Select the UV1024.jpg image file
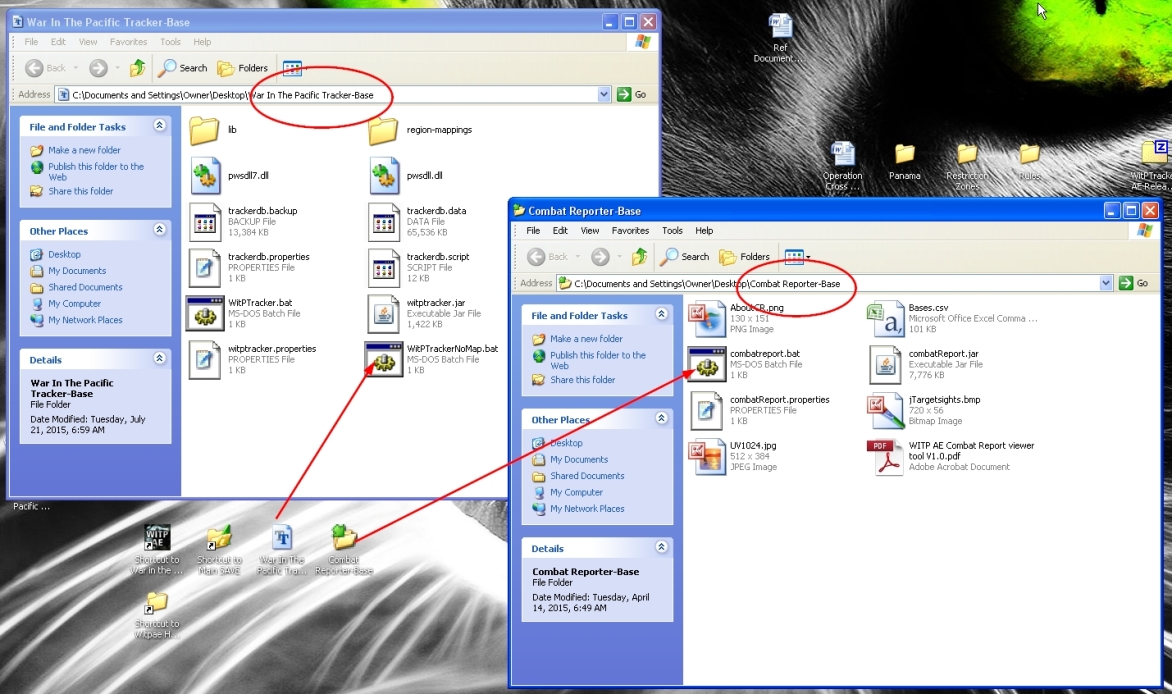Screen dimensions: 1172x694 point(735,456)
